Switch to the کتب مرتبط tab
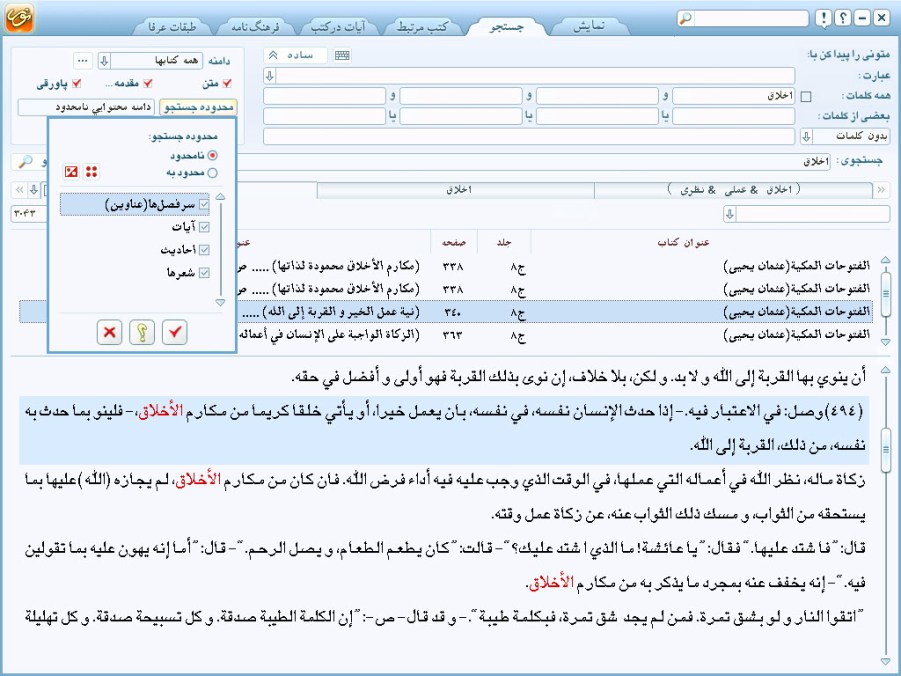Viewport: 901px width, 676px height. 422,26
